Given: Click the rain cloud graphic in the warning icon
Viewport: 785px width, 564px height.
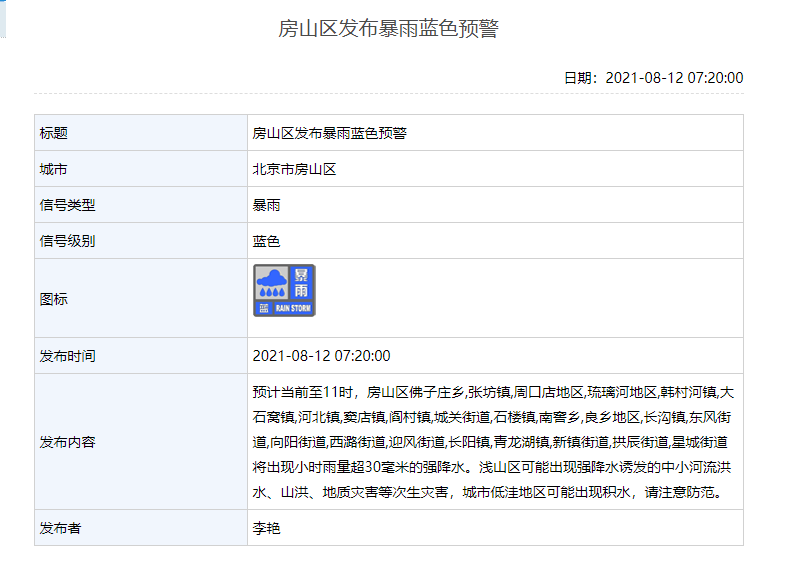Looking at the screenshot, I should [x=270, y=282].
